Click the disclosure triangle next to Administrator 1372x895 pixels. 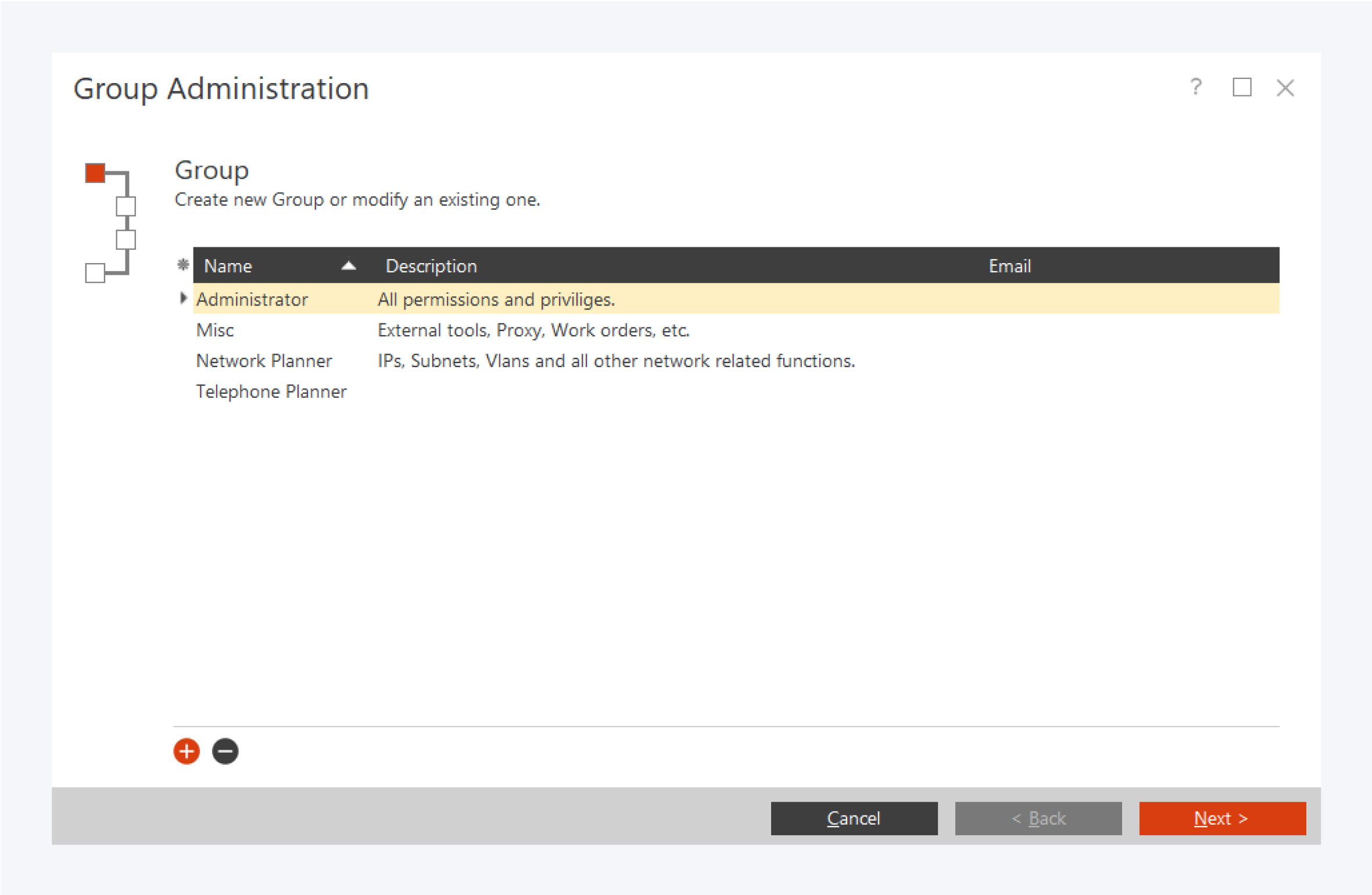184,298
